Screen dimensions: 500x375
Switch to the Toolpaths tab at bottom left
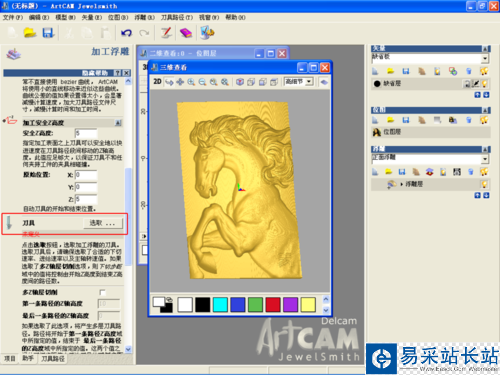tap(53, 358)
